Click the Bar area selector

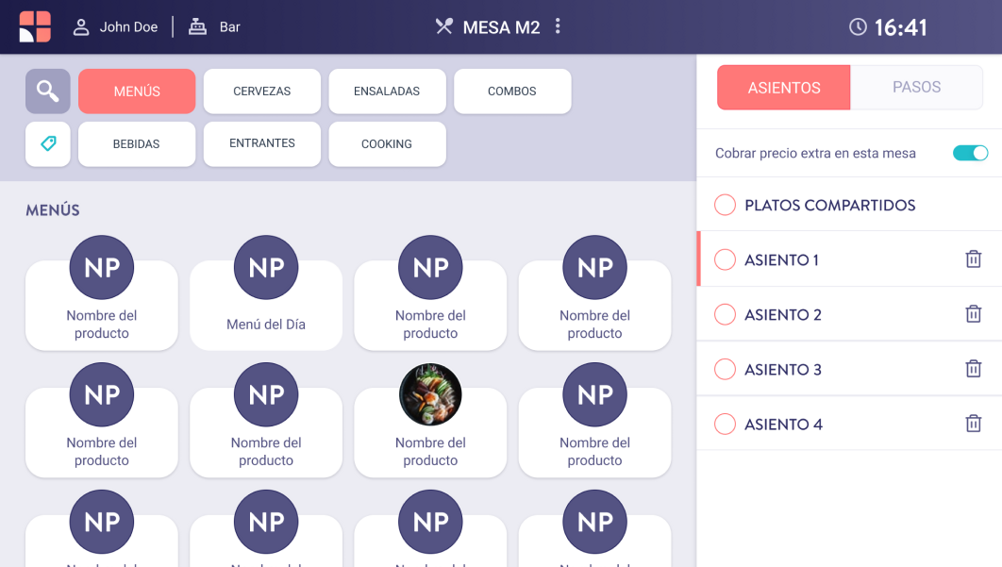[215, 27]
